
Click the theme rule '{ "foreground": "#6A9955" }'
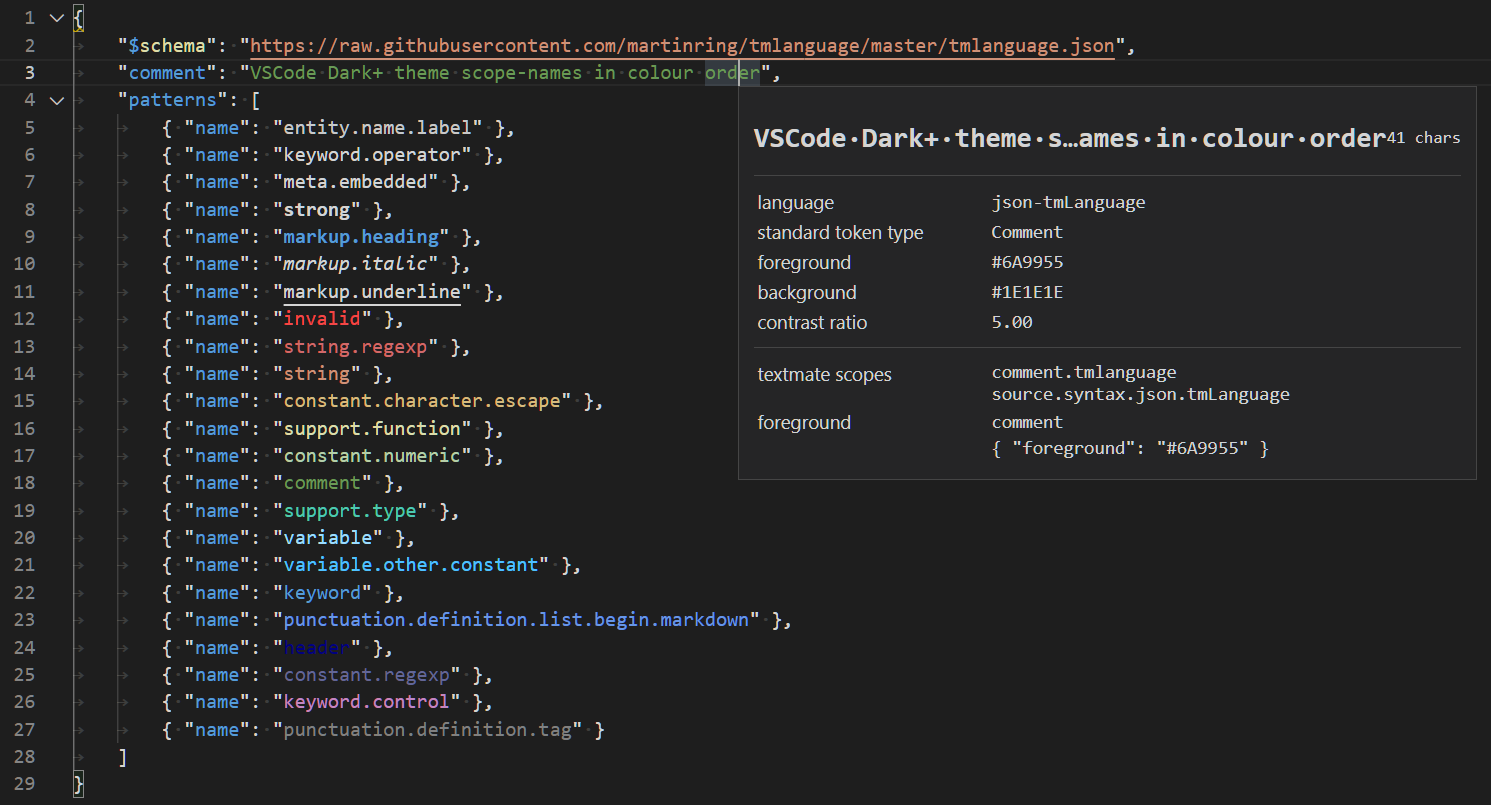pyautogui.click(x=1130, y=448)
